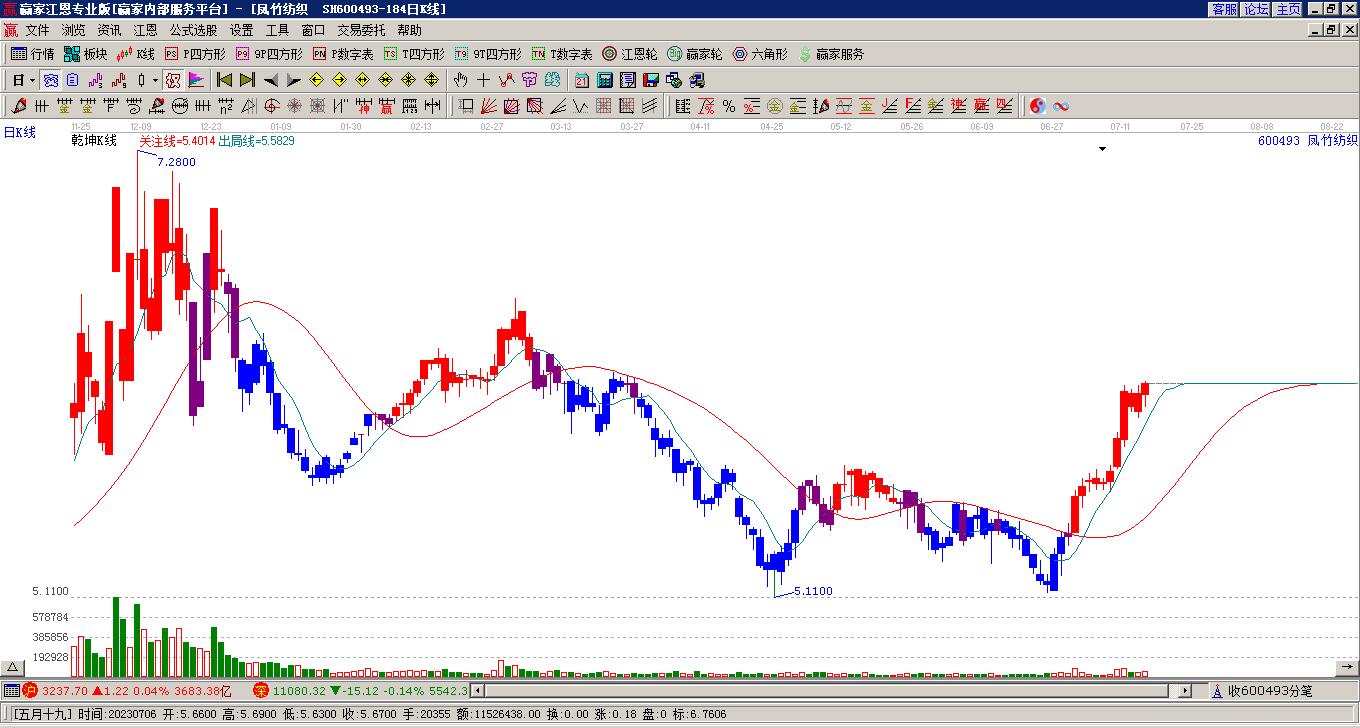Click the small black down-triangle chart marker
Viewport: 1360px width, 728px height.
(1102, 149)
